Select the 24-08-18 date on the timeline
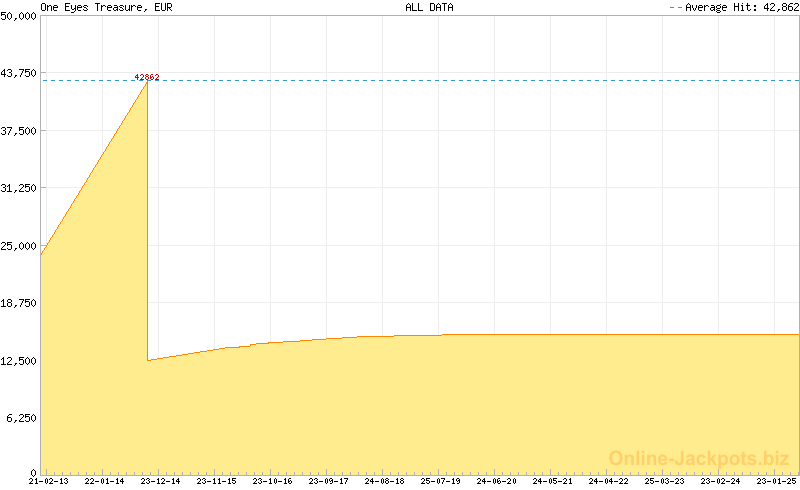Viewport: 800px width, 490px height. pyautogui.click(x=384, y=481)
